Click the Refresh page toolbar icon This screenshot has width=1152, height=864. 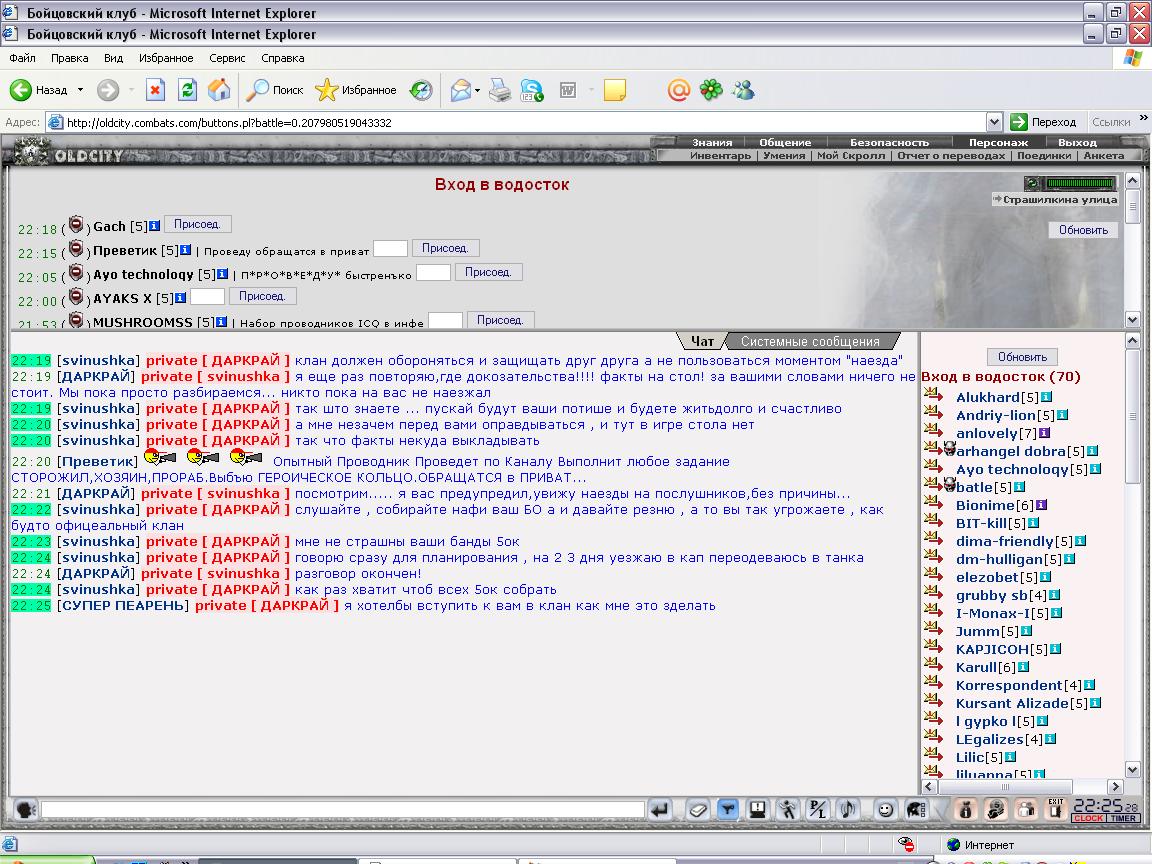188,90
